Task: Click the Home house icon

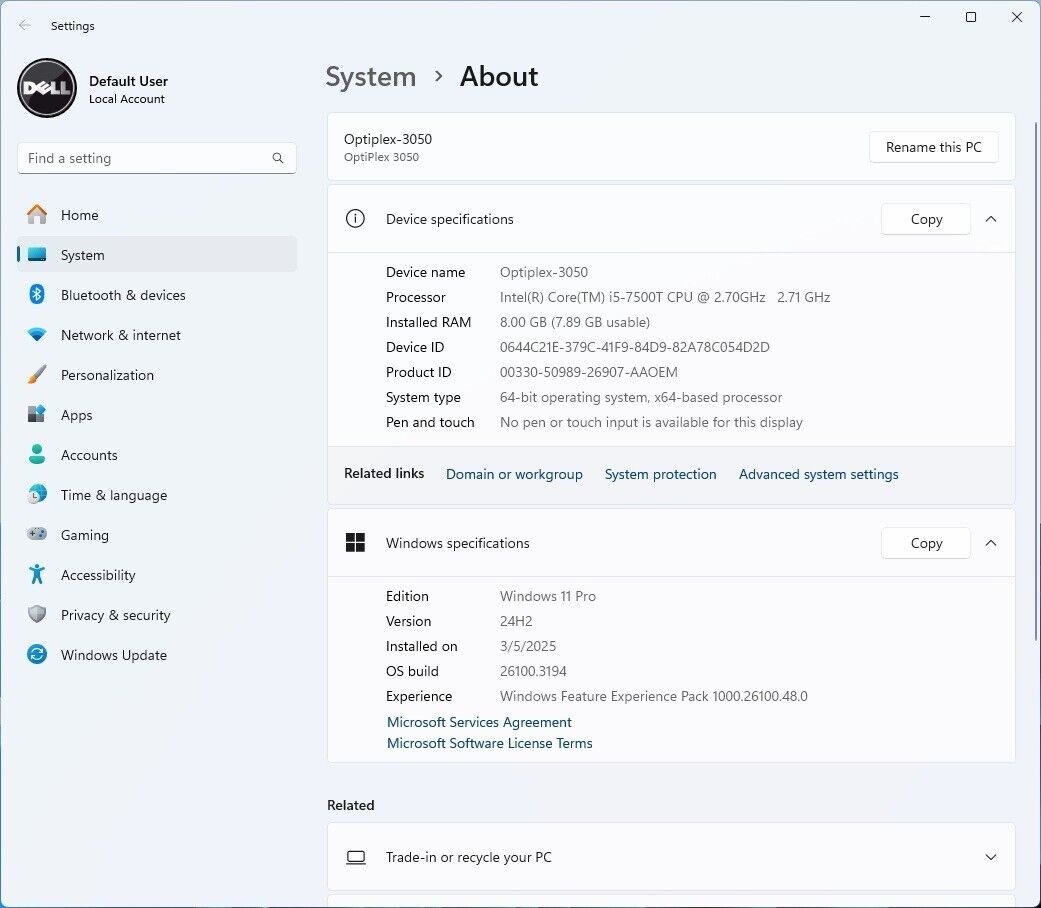Action: (x=37, y=214)
